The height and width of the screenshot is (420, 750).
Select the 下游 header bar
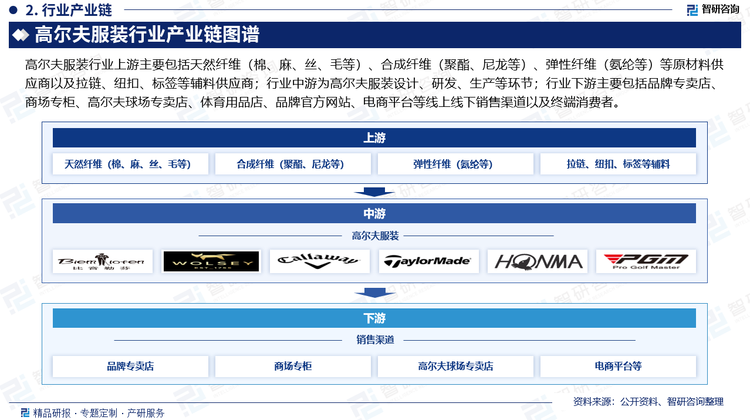(374, 318)
